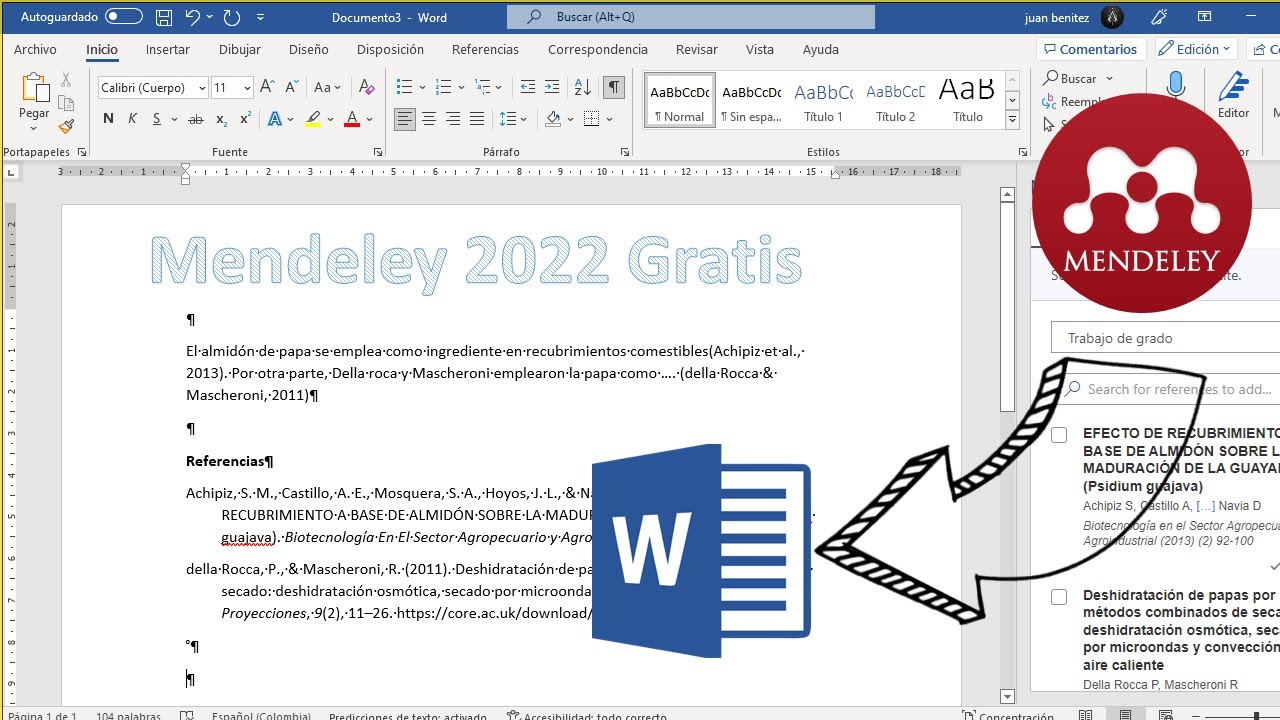The height and width of the screenshot is (720, 1280).
Task: Click the Redo icon in quick access toolbar
Action: (232, 17)
